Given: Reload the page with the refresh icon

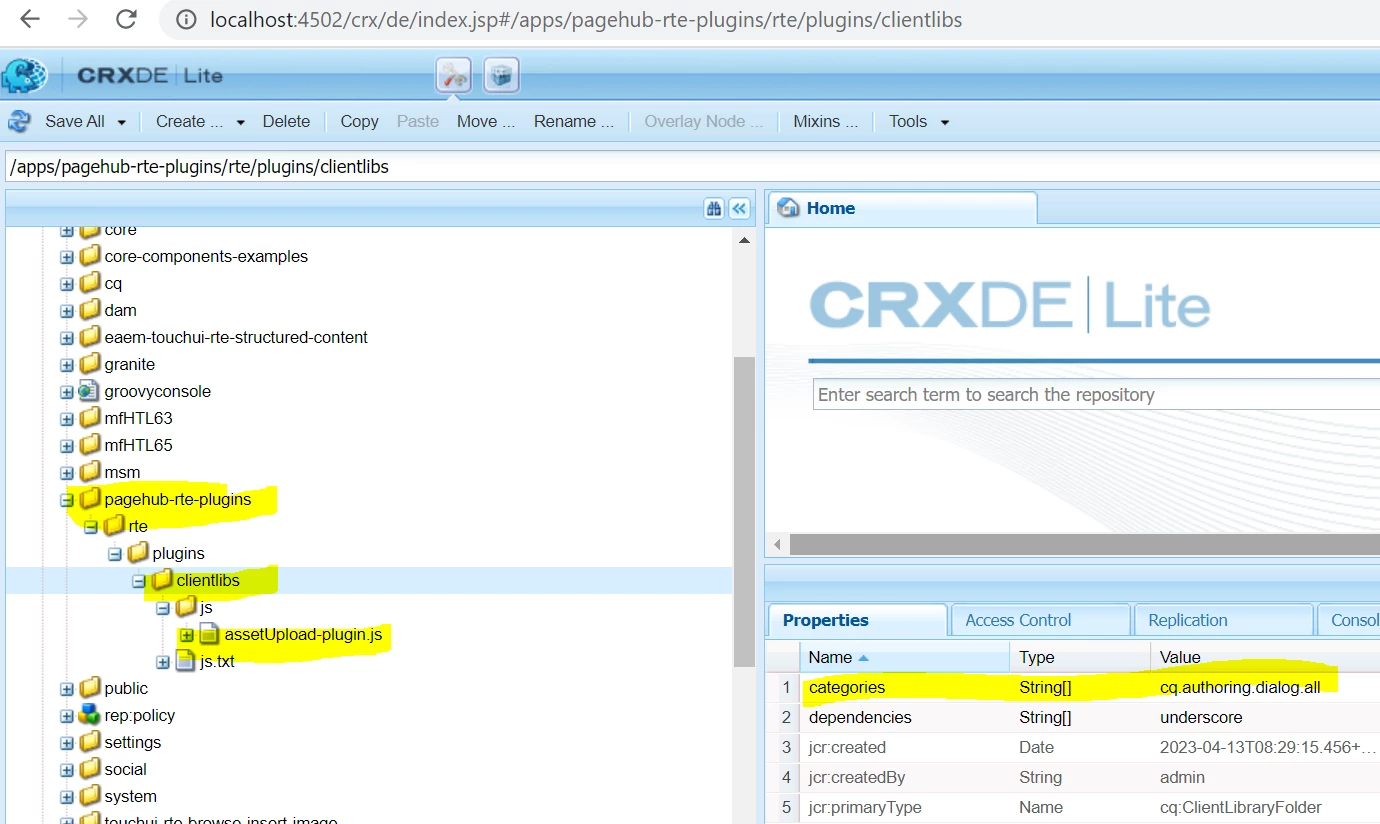Looking at the screenshot, I should coord(126,19).
